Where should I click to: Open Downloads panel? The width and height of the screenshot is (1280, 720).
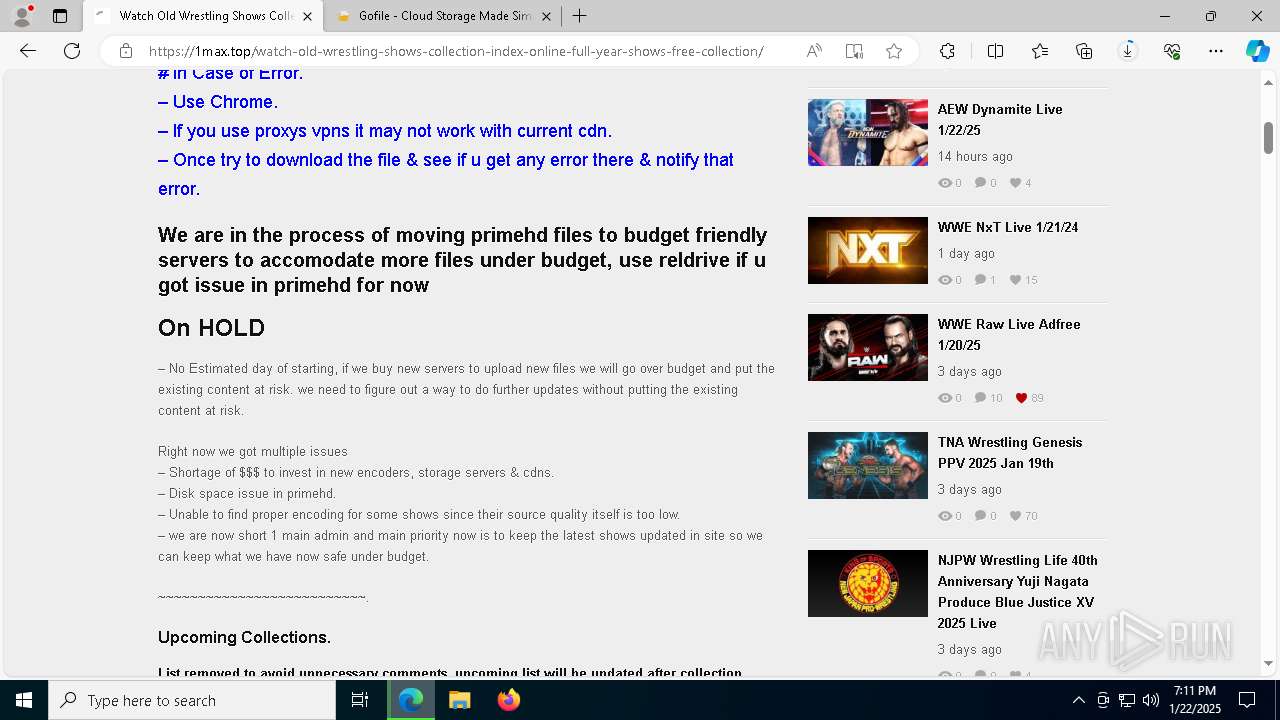click(x=1128, y=51)
